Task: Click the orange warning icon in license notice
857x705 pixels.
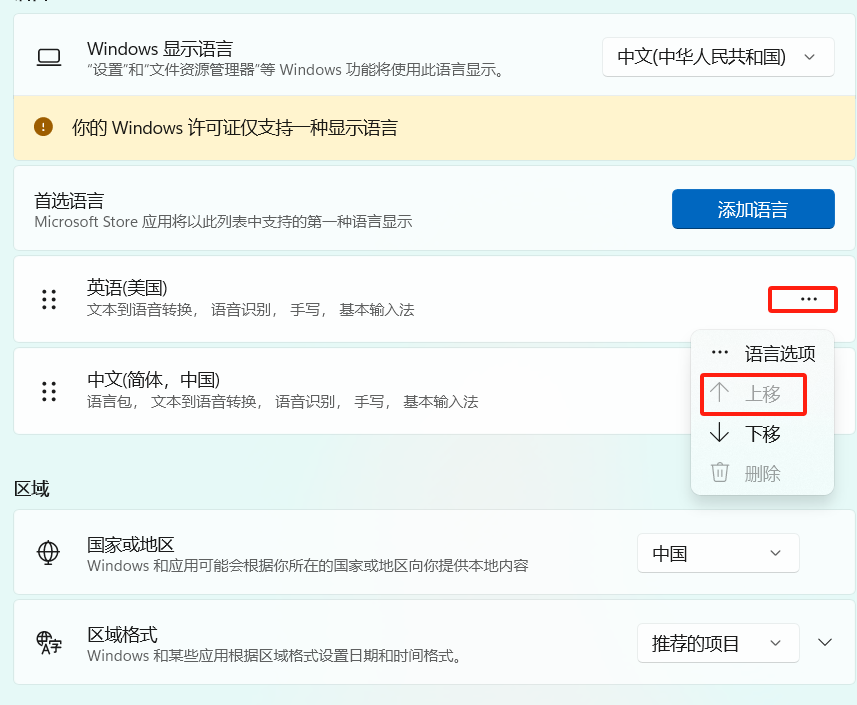Action: click(43, 127)
